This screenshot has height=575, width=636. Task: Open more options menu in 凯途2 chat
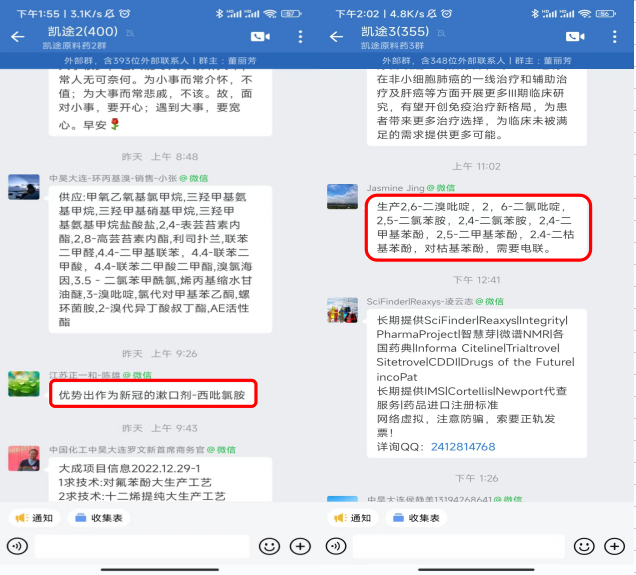pyautogui.click(x=300, y=37)
